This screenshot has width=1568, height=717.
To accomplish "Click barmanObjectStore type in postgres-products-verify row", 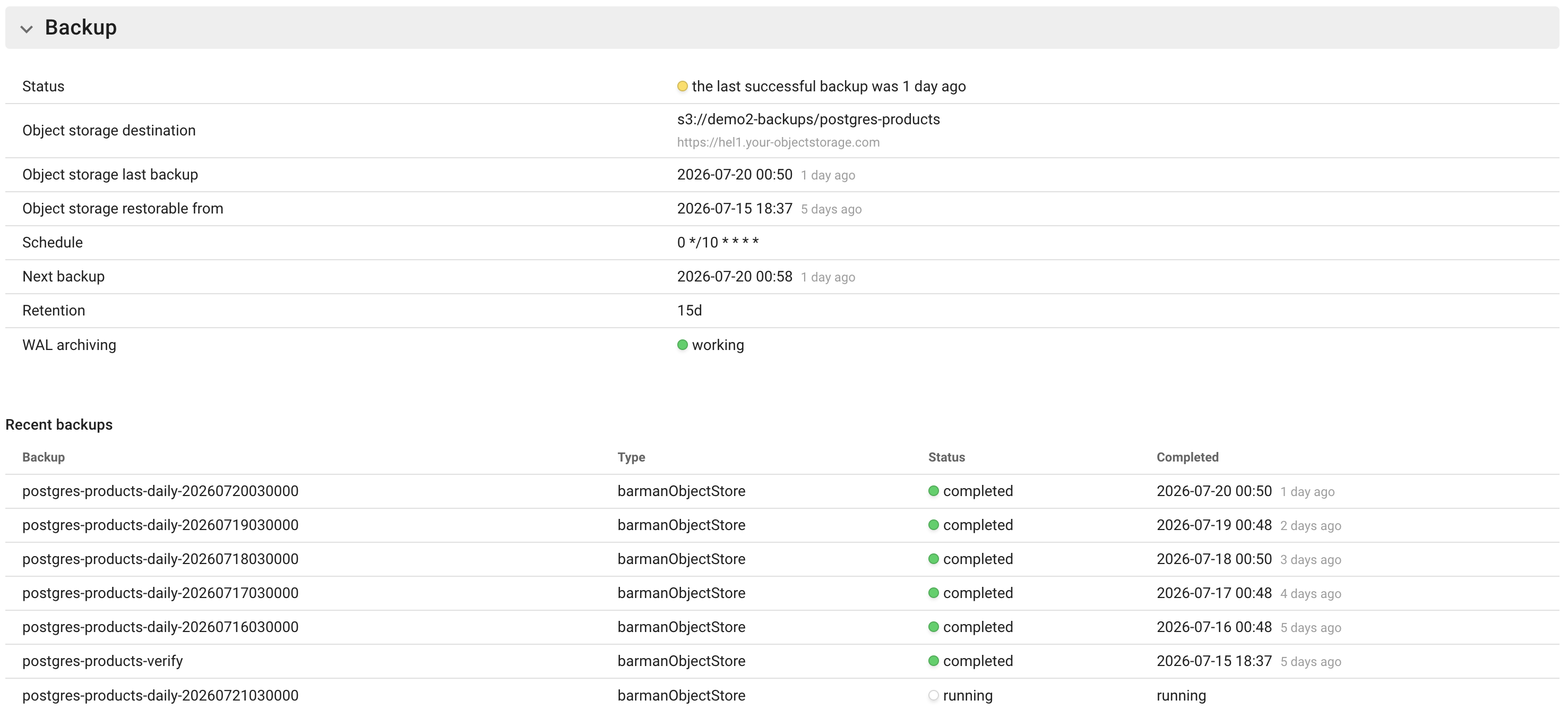I will click(681, 661).
